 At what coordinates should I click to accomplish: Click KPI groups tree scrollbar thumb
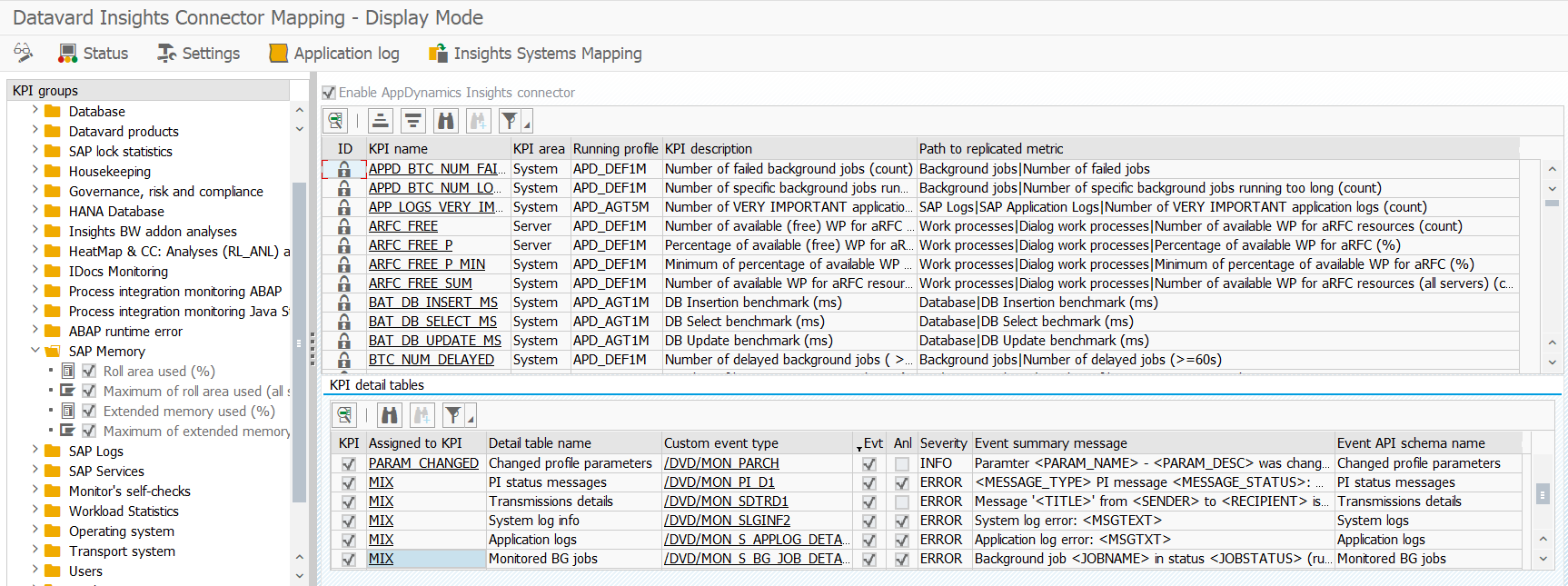(299, 342)
